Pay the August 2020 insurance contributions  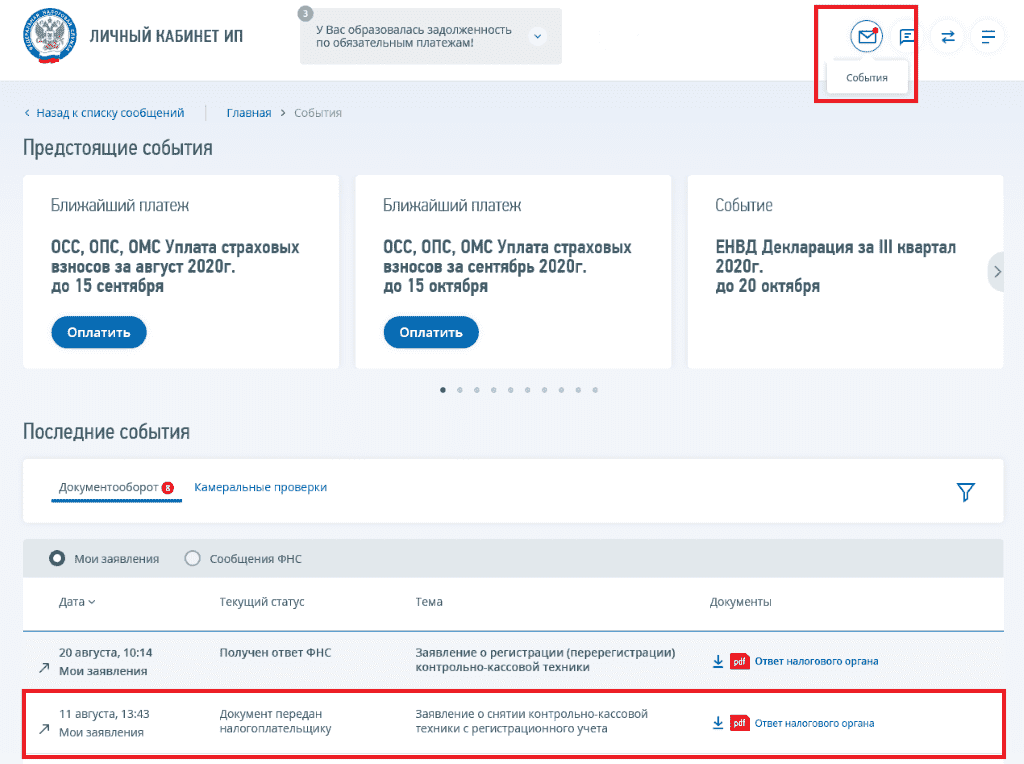(x=99, y=332)
